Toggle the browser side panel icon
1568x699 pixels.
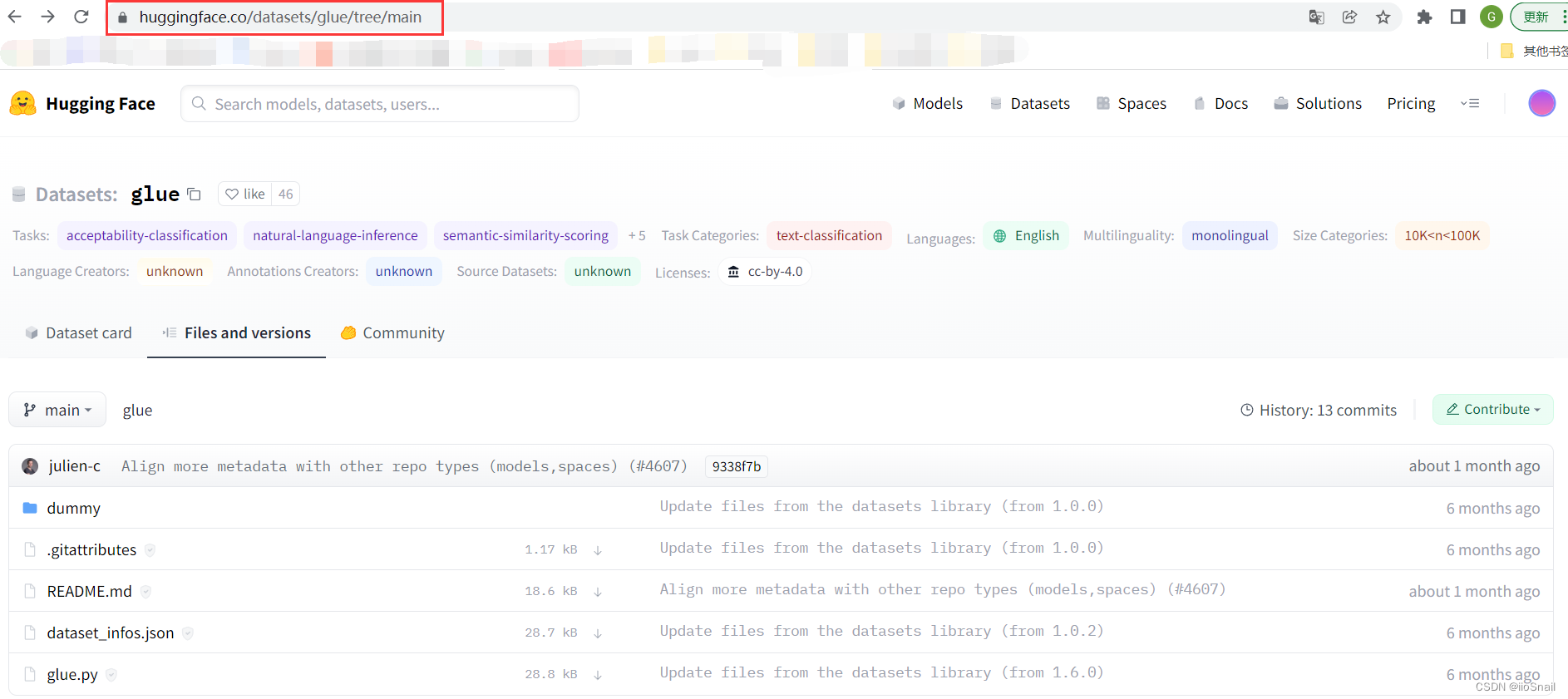point(1457,17)
